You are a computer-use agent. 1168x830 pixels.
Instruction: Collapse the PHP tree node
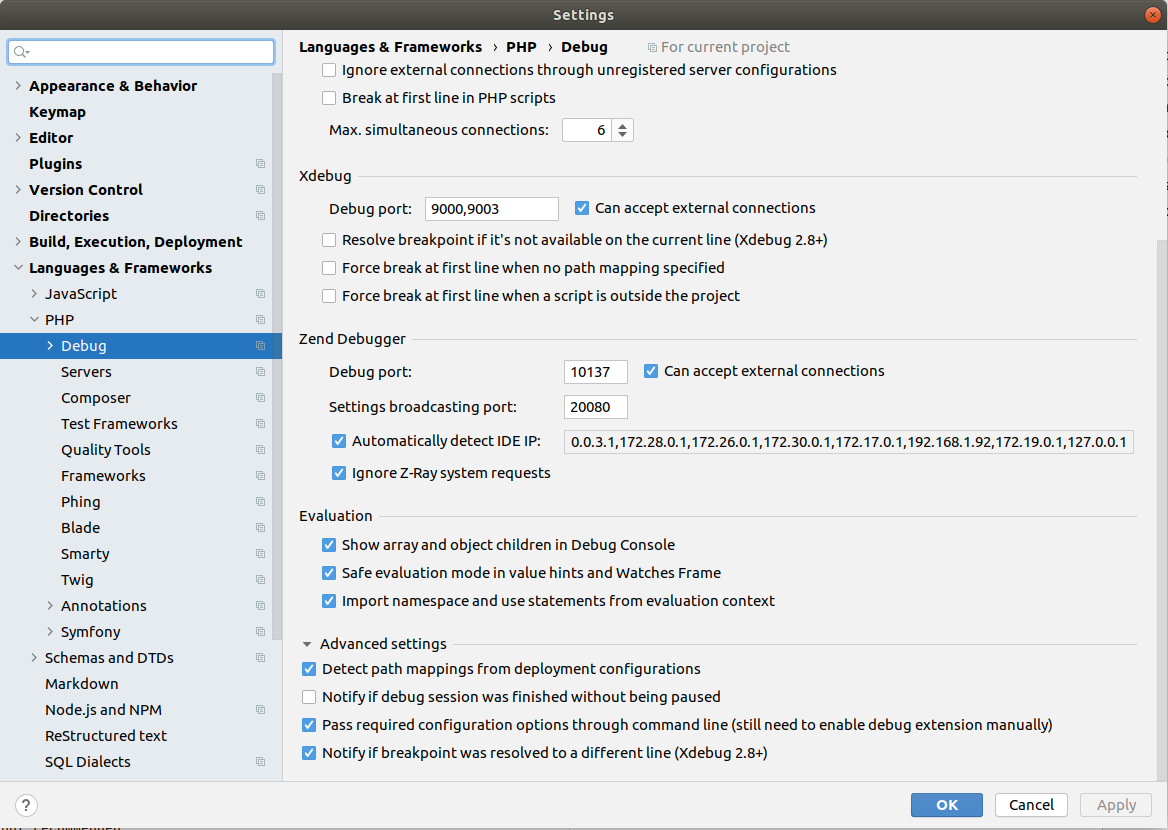coord(34,320)
